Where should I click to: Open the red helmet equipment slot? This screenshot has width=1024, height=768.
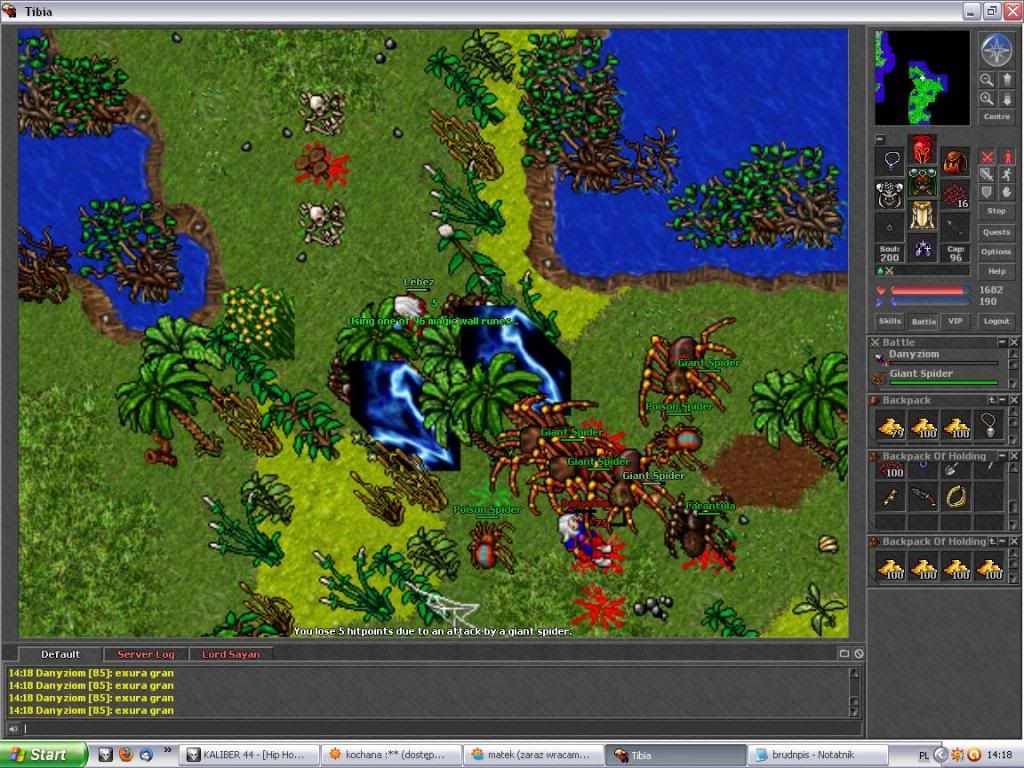[x=922, y=150]
